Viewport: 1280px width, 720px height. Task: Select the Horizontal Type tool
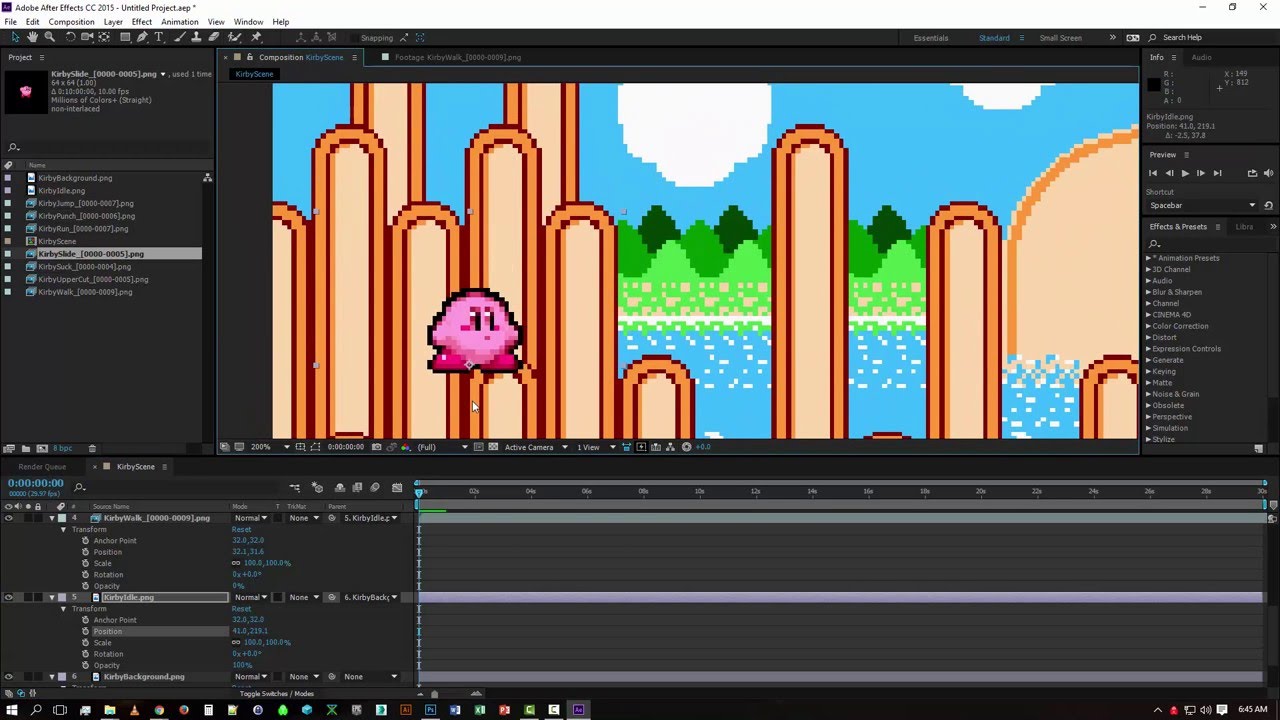(x=158, y=37)
